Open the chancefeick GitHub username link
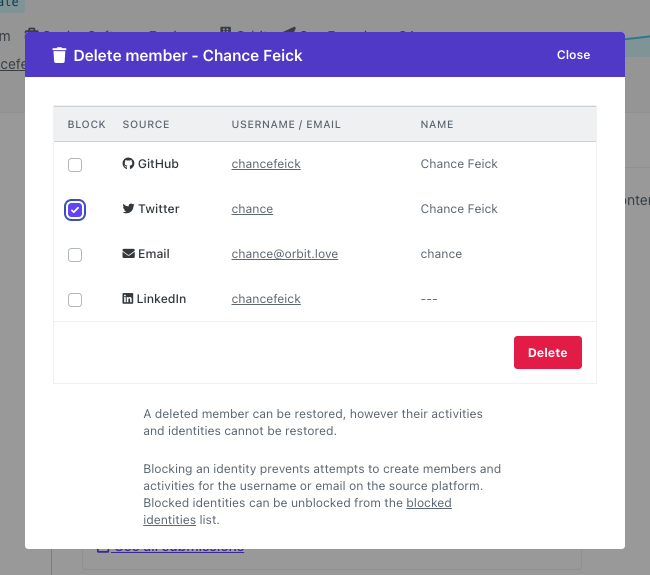 click(266, 164)
